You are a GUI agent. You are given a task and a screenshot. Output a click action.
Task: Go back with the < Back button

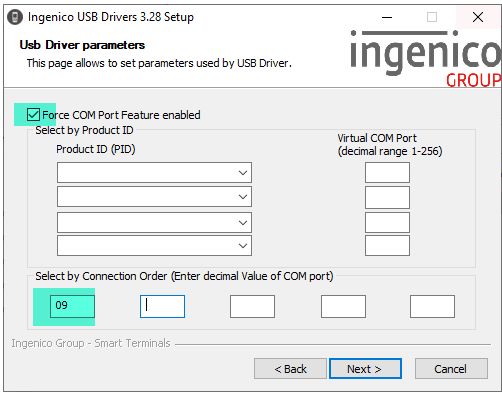click(x=290, y=369)
